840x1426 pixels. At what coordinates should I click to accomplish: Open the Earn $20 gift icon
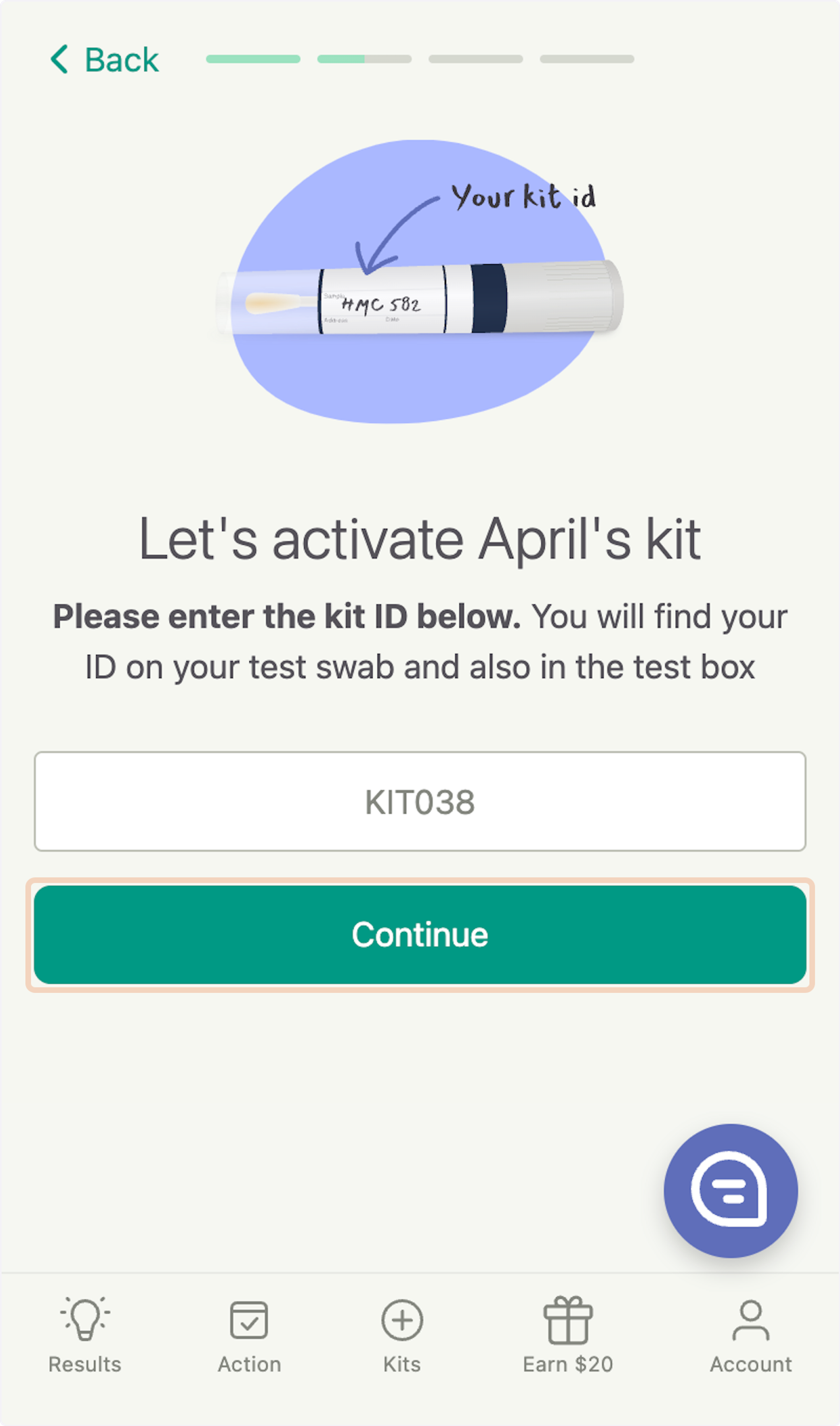pos(568,1320)
